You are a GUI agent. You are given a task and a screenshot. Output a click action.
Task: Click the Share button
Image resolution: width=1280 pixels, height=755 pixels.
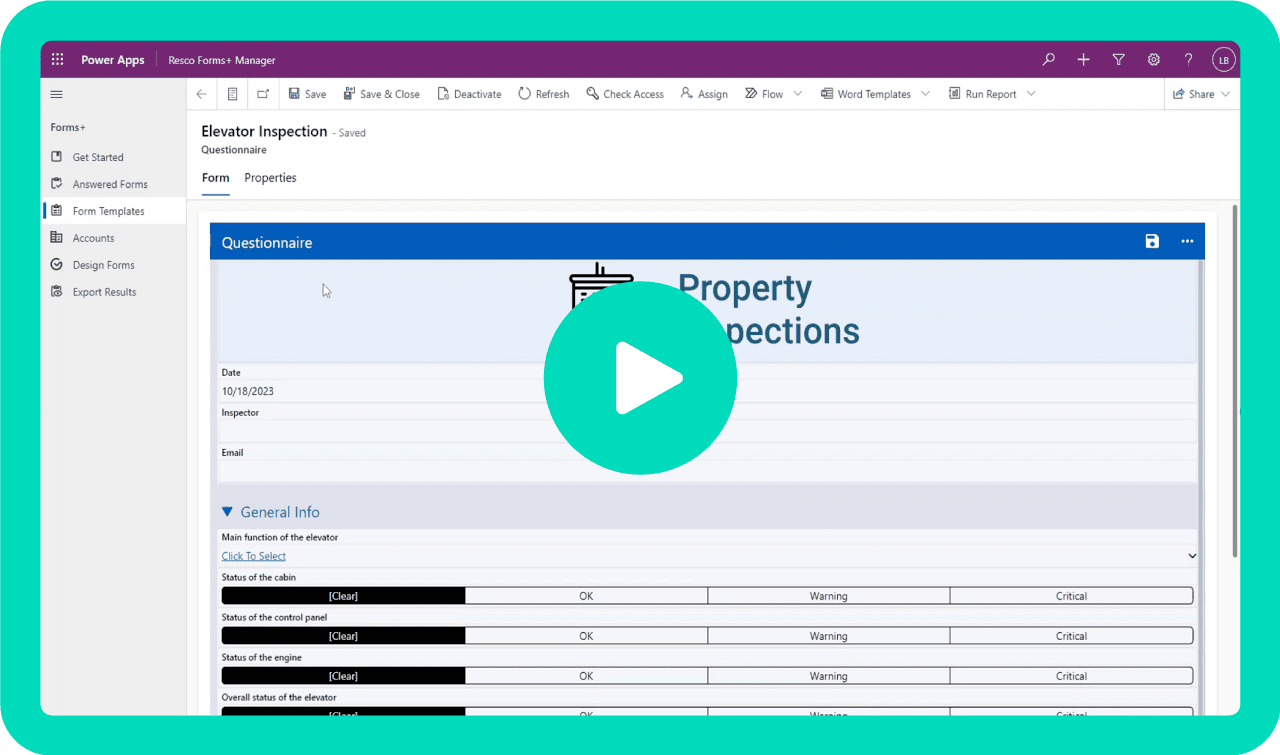1193,94
